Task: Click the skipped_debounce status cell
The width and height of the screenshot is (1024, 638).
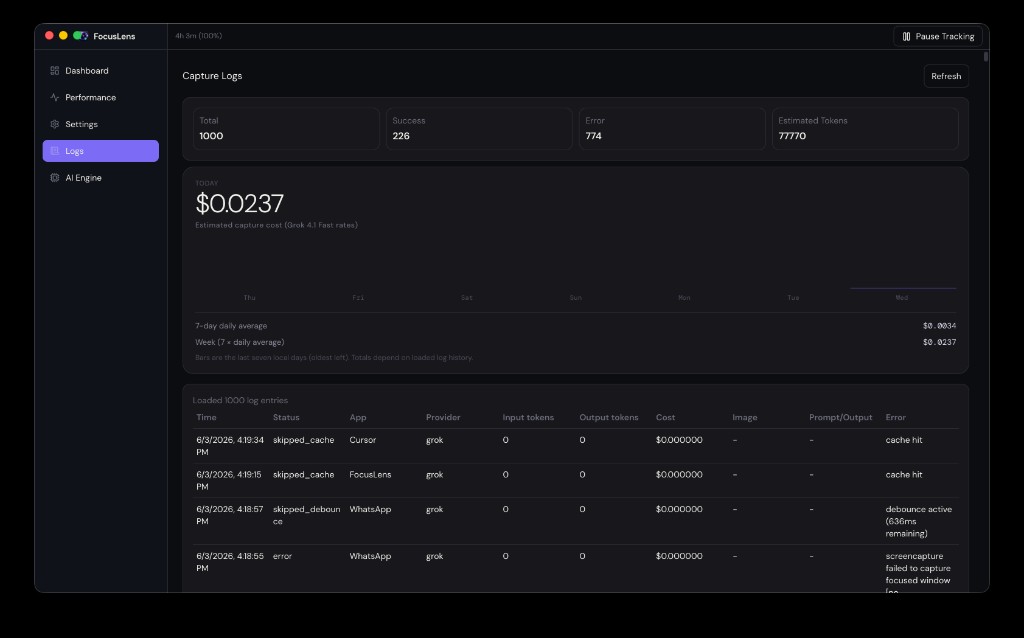Action: tap(306, 515)
